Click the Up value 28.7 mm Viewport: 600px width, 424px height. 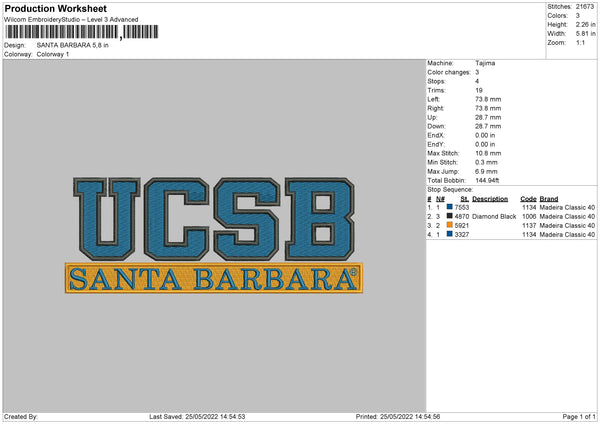pyautogui.click(x=488, y=117)
